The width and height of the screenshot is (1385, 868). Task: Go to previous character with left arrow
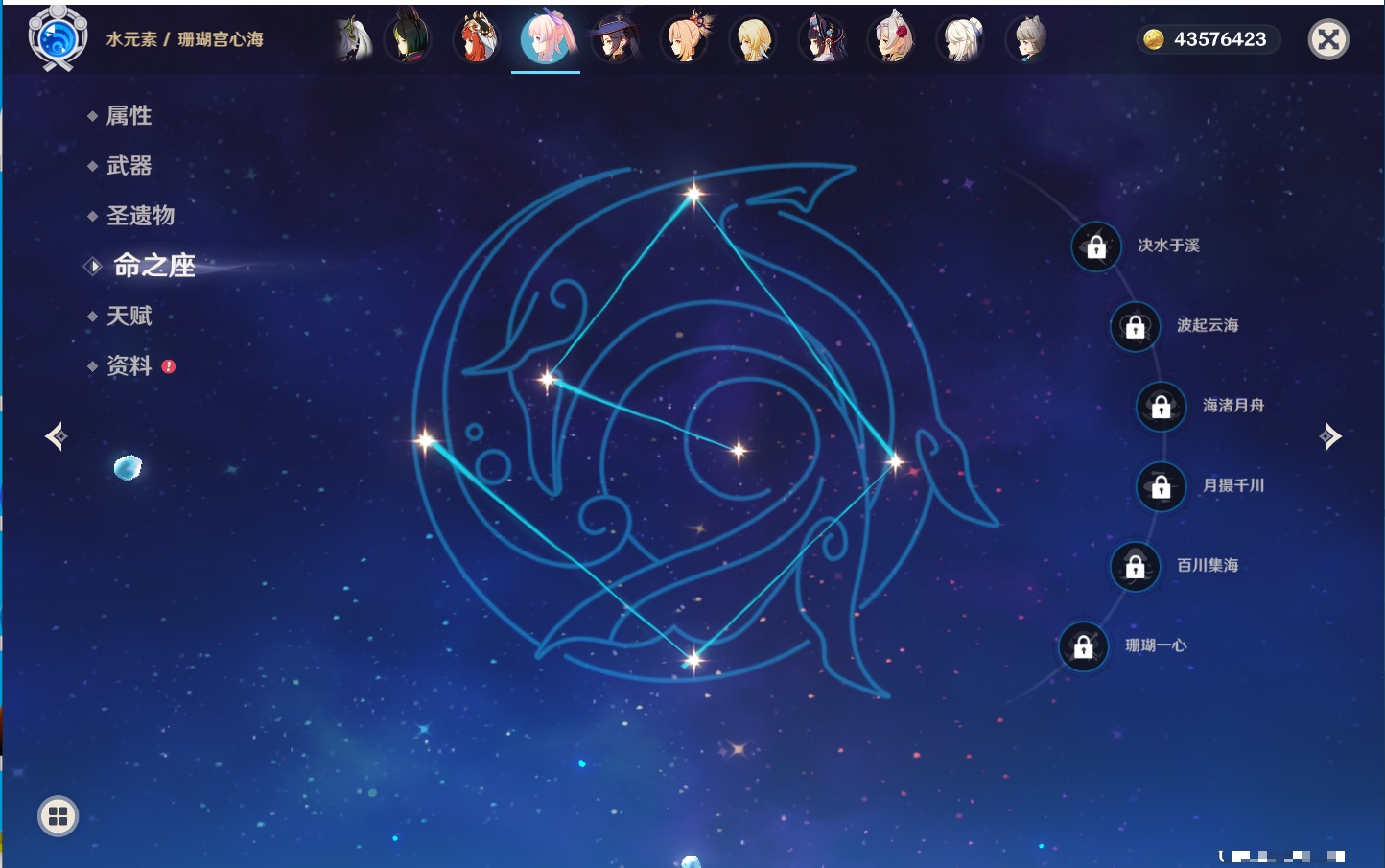(x=56, y=436)
